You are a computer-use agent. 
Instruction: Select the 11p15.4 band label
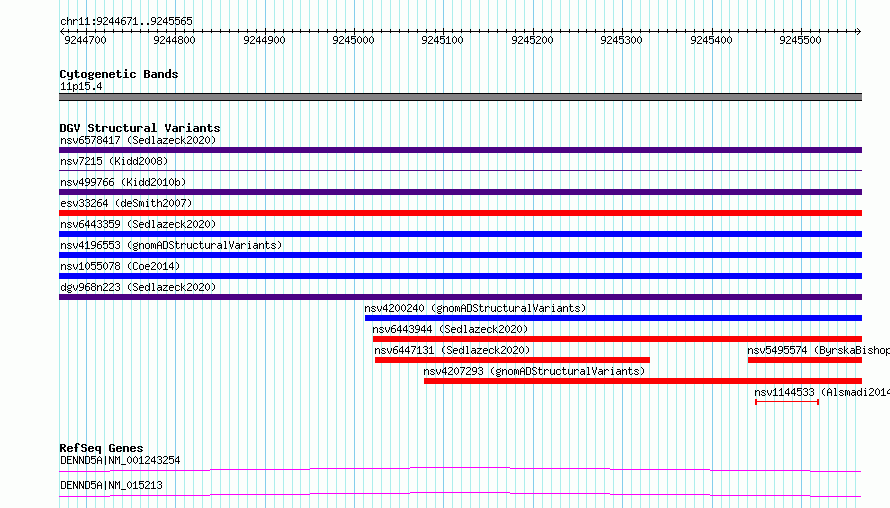(81, 87)
